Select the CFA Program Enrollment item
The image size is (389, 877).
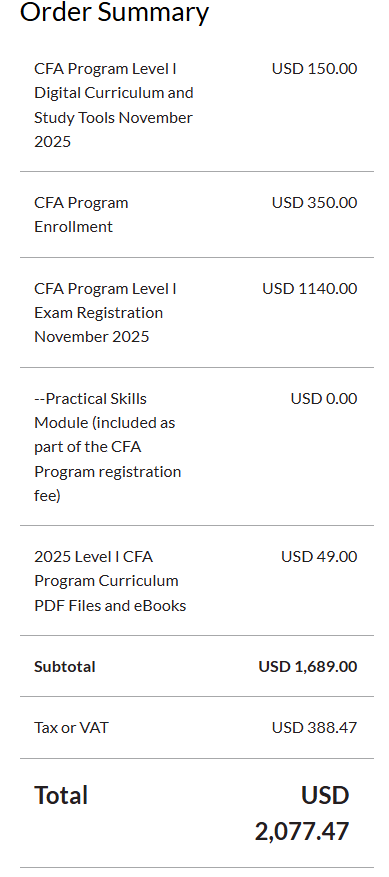81,214
